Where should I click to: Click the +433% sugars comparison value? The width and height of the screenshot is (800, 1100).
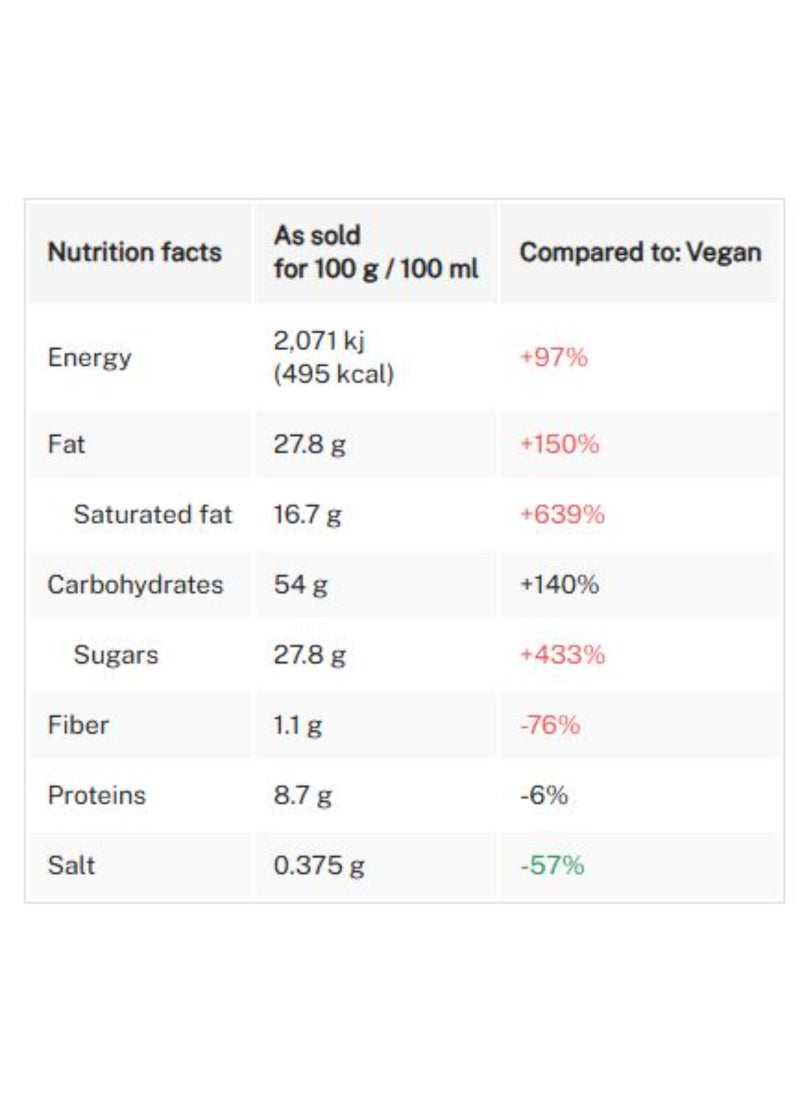pyautogui.click(x=562, y=655)
